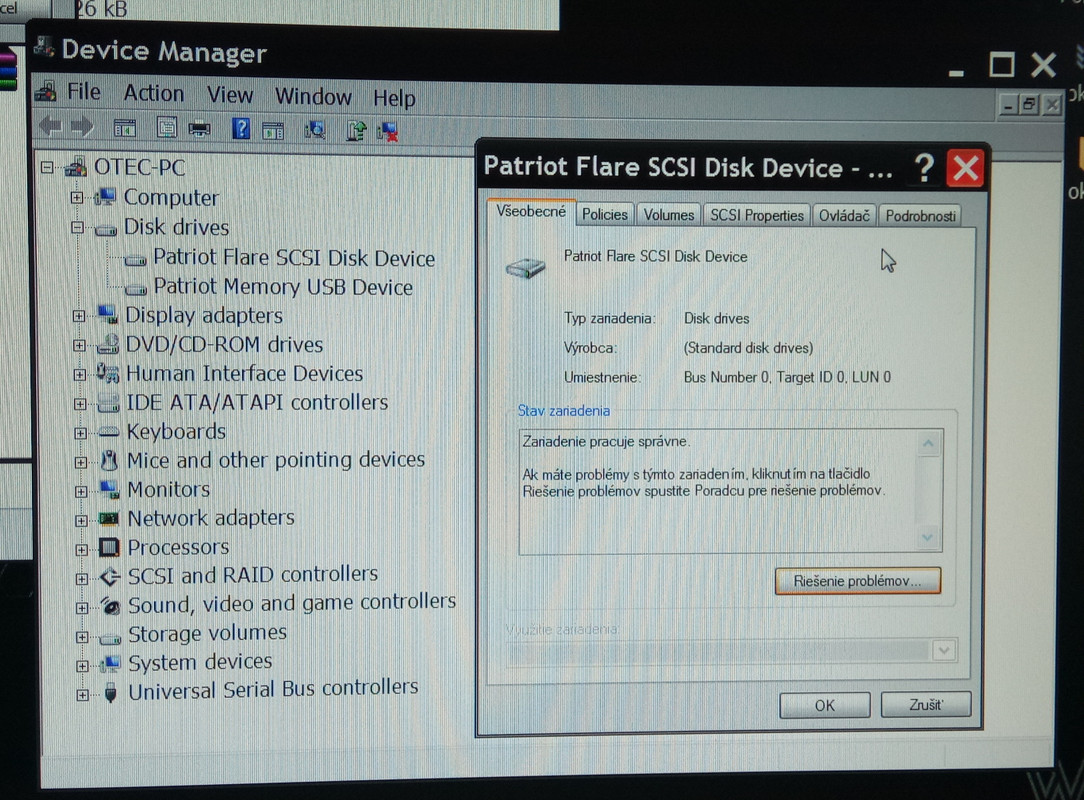Click the Print toolbar icon
Viewport: 1084px width, 800px height.
200,129
